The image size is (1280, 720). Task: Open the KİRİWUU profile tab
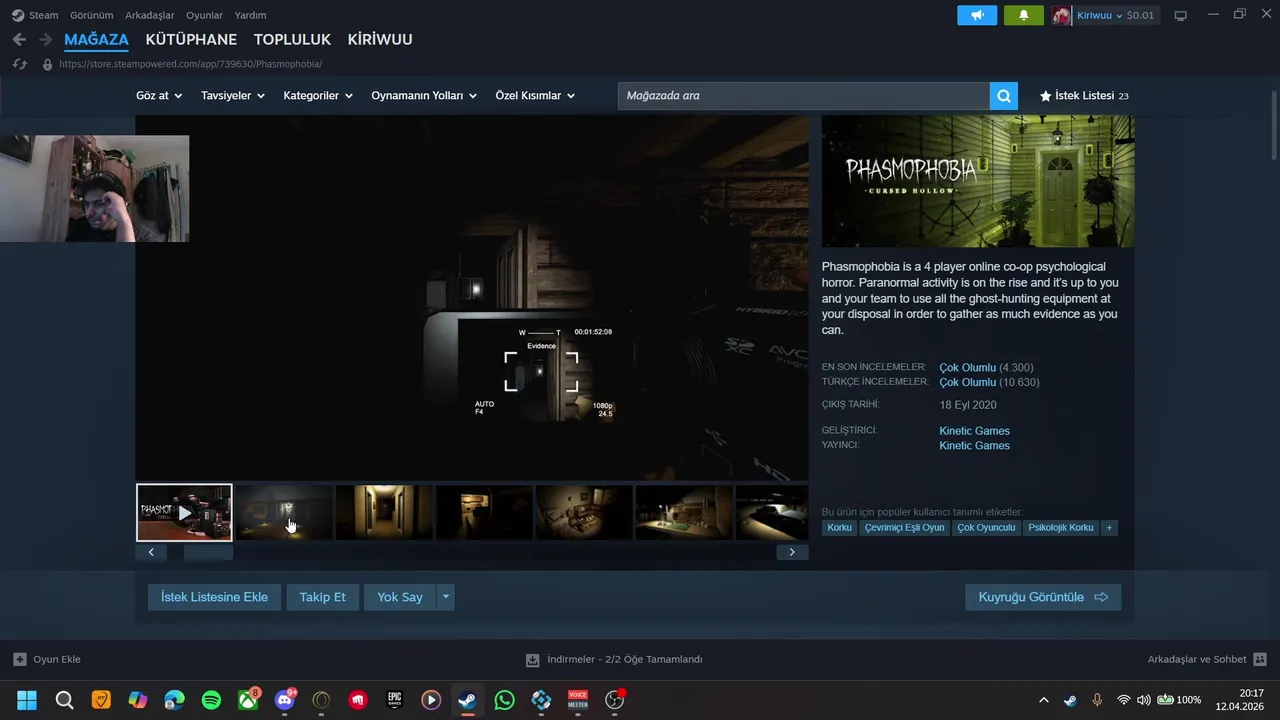[380, 39]
